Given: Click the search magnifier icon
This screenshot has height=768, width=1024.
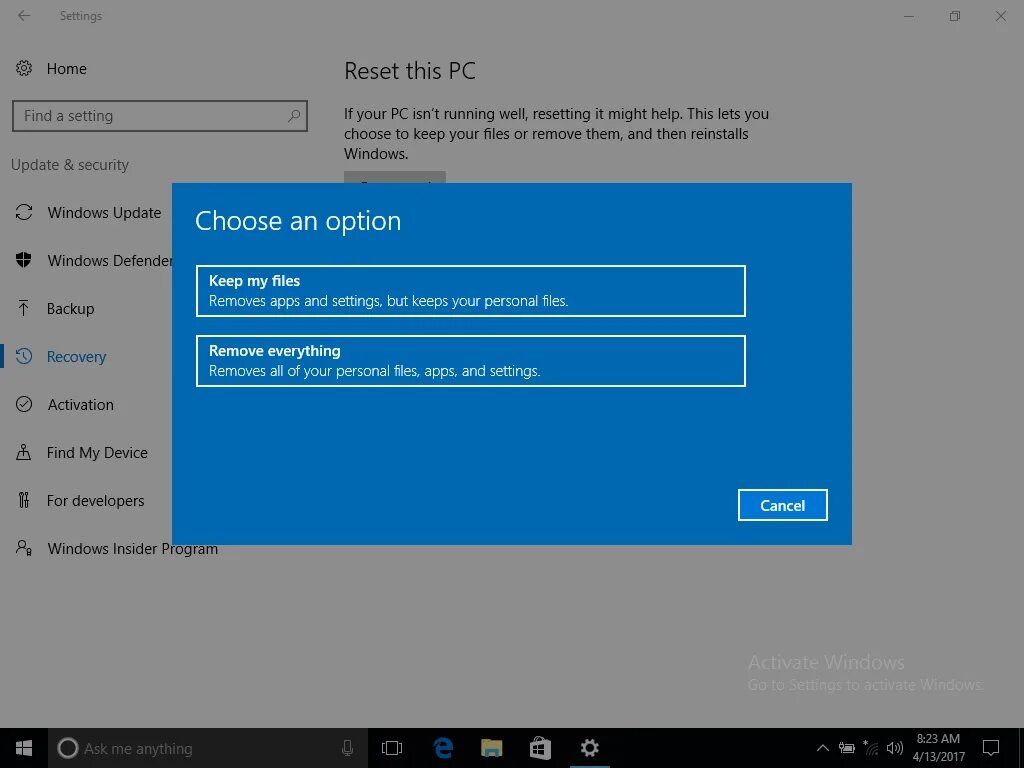Looking at the screenshot, I should 294,116.
